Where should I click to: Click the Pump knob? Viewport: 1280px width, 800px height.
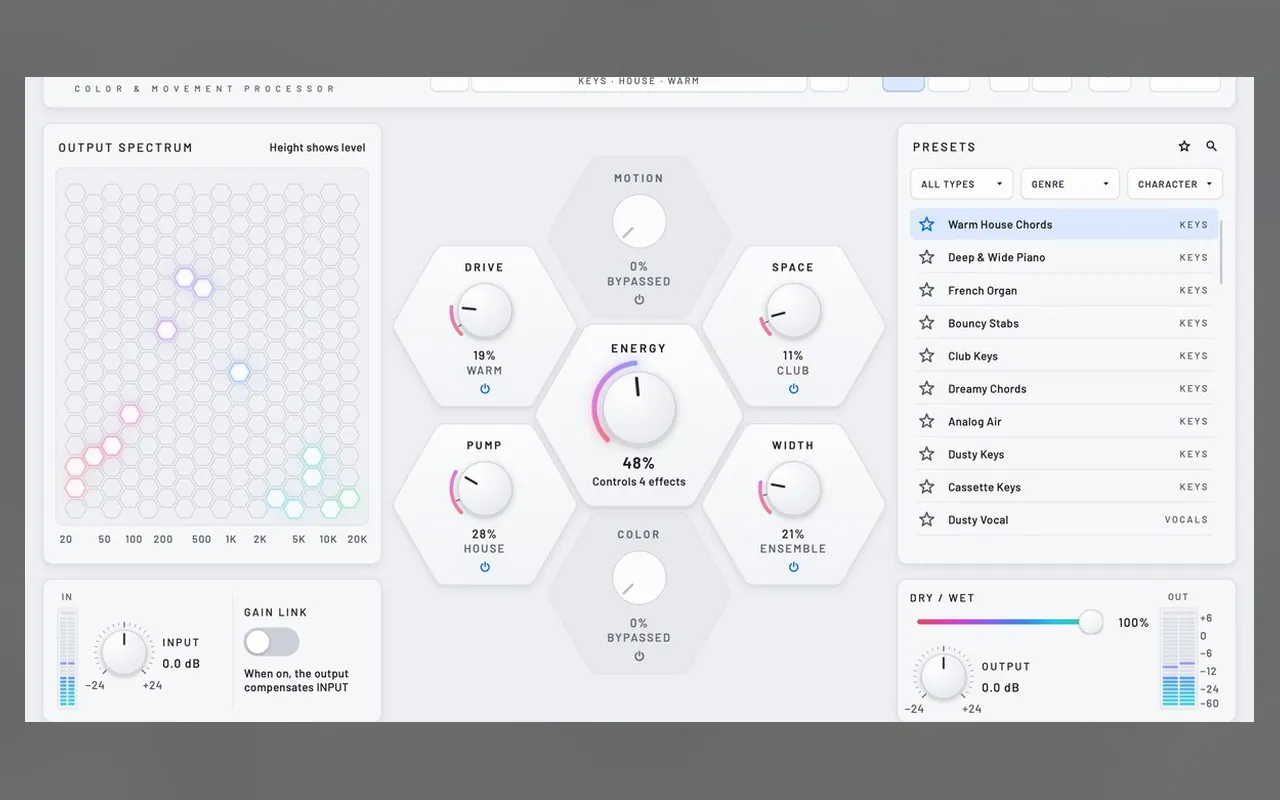pyautogui.click(x=485, y=489)
